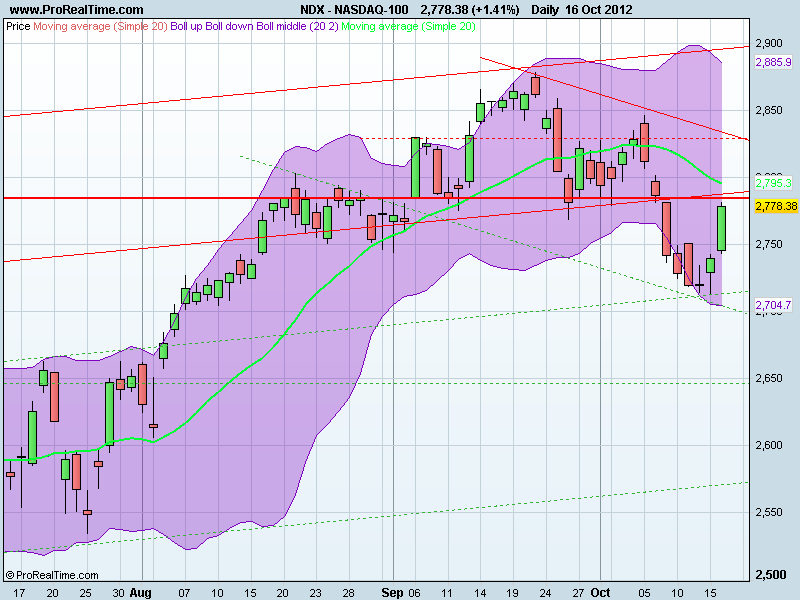Click the 07 date label on time axis
This screenshot has width=800, height=600.
pos(184,593)
